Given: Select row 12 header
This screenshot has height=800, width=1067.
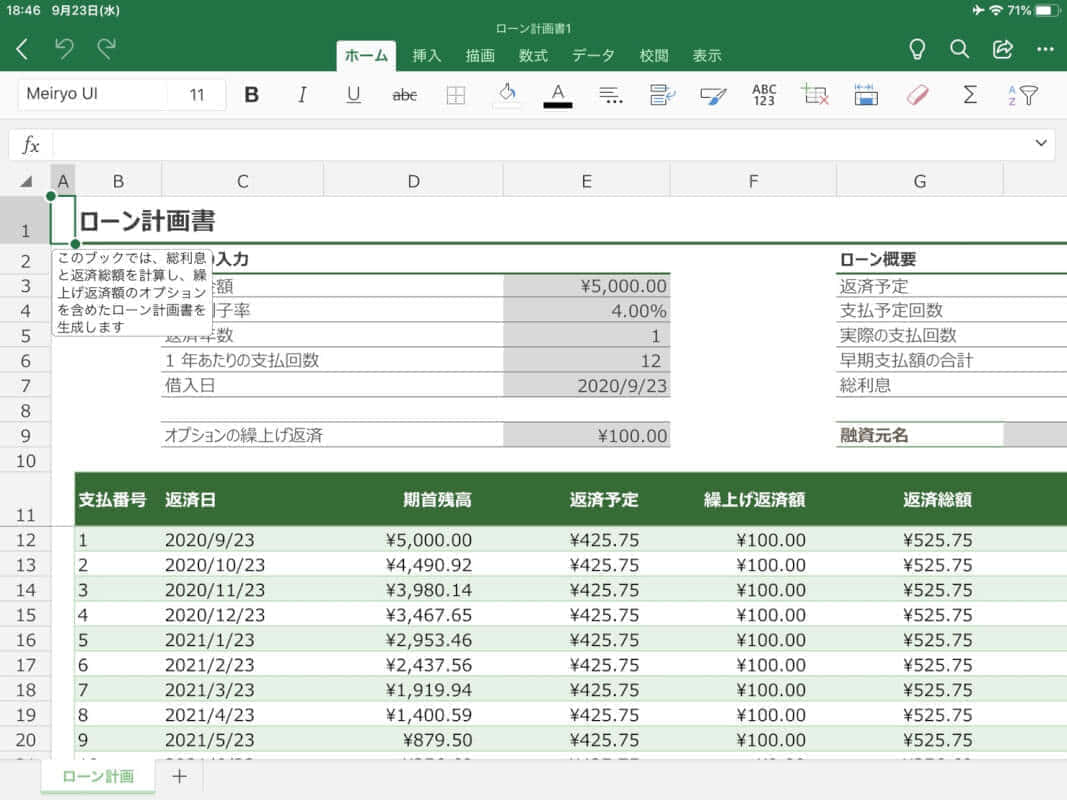Looking at the screenshot, I should click(25, 540).
